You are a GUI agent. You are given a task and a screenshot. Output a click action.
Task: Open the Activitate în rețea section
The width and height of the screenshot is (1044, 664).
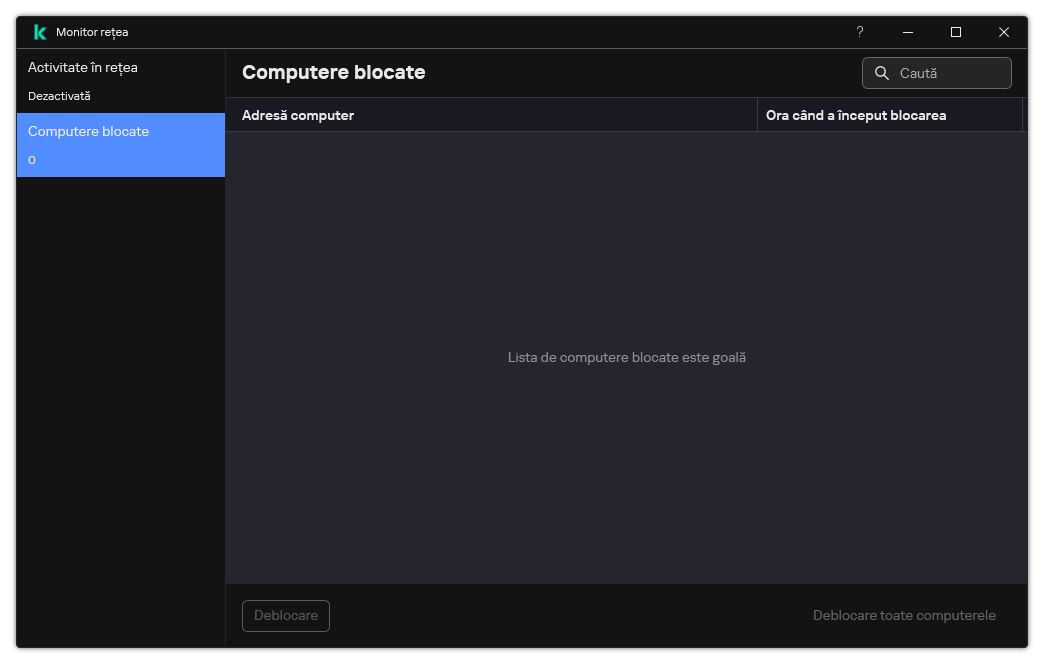click(x=83, y=68)
